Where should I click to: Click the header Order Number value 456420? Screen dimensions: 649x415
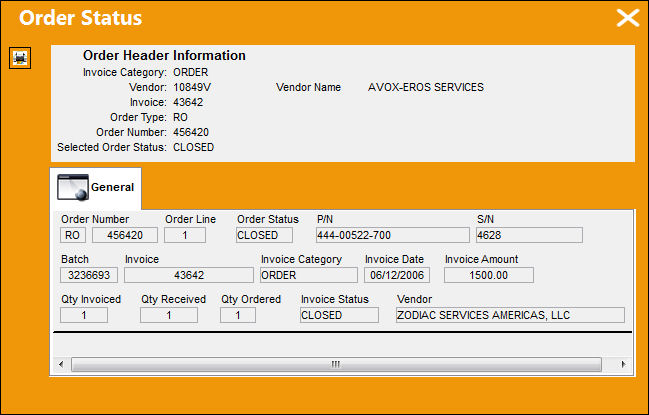tap(191, 132)
